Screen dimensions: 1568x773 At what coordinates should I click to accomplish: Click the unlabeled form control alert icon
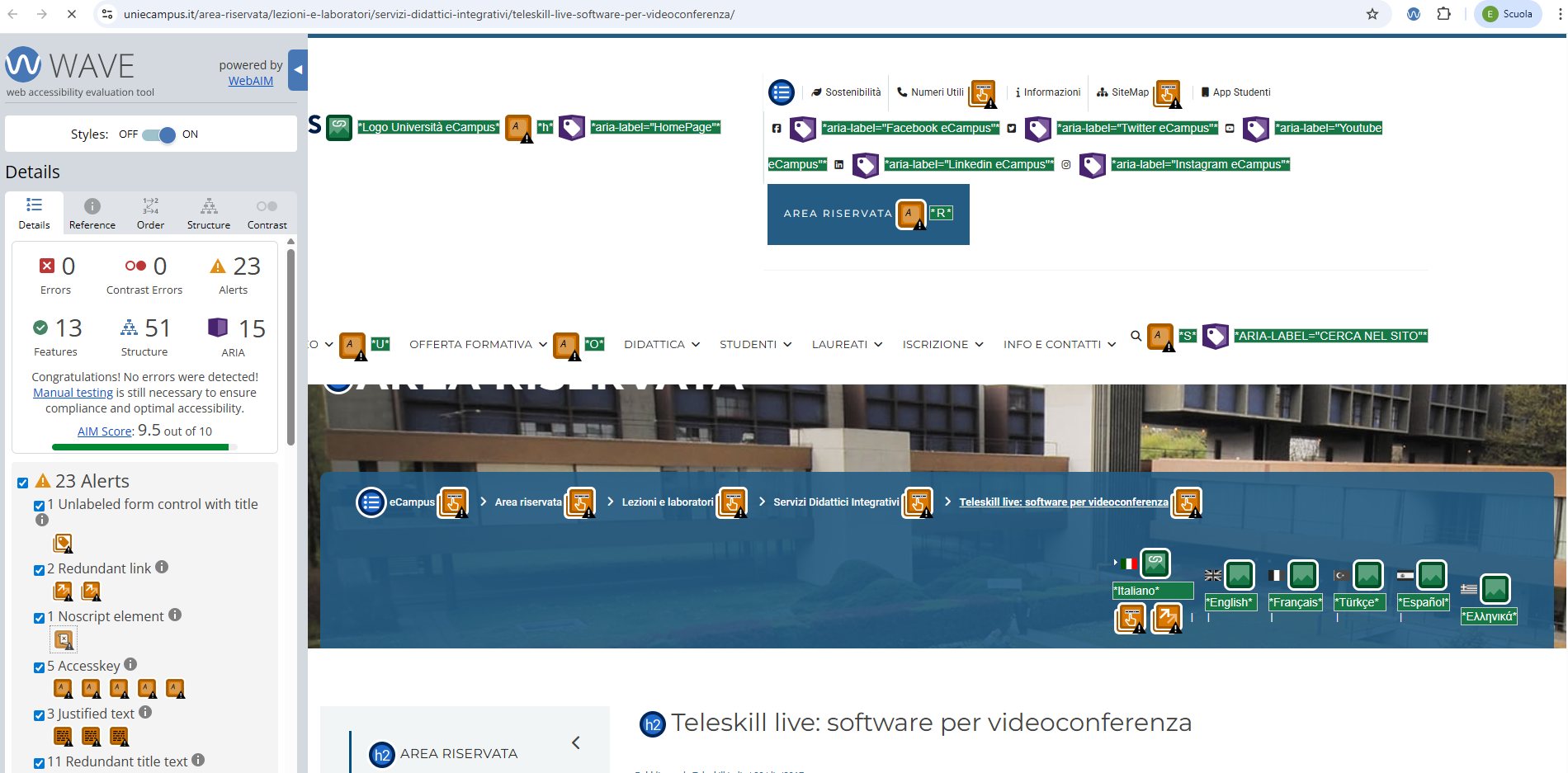point(63,543)
